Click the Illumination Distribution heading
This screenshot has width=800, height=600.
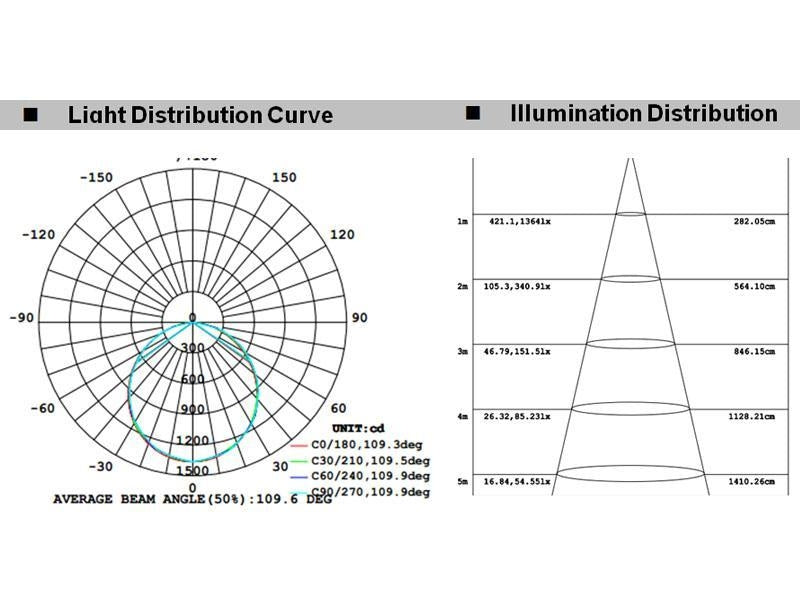pyautogui.click(x=643, y=113)
